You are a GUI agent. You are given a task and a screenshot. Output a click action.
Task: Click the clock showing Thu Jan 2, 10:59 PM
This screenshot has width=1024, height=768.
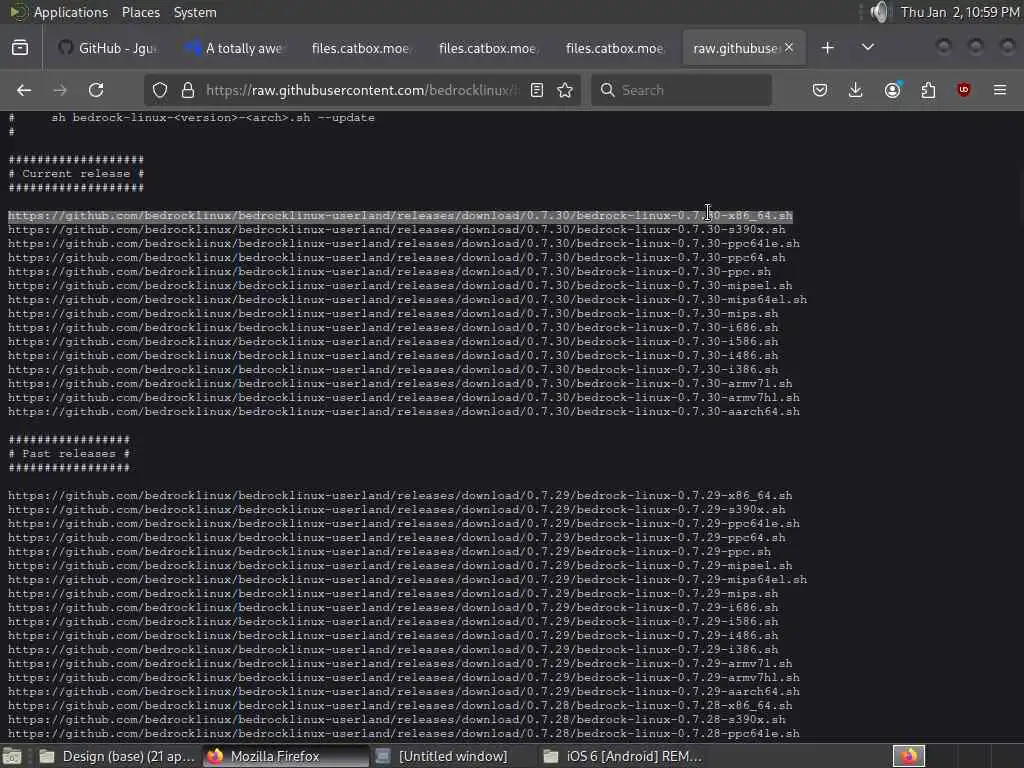(x=960, y=12)
